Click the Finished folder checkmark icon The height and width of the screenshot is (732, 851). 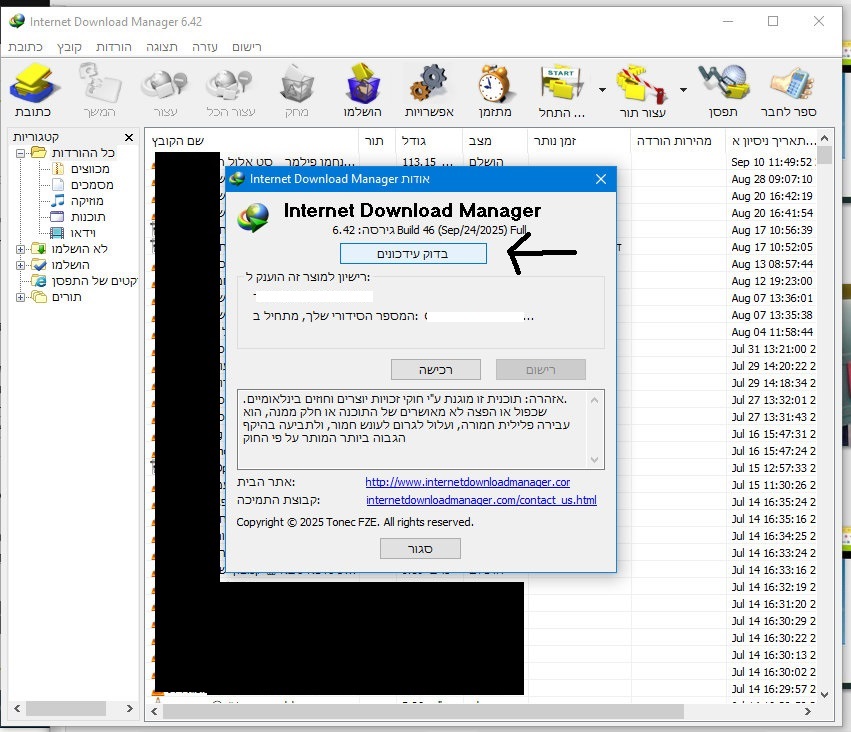(39, 265)
